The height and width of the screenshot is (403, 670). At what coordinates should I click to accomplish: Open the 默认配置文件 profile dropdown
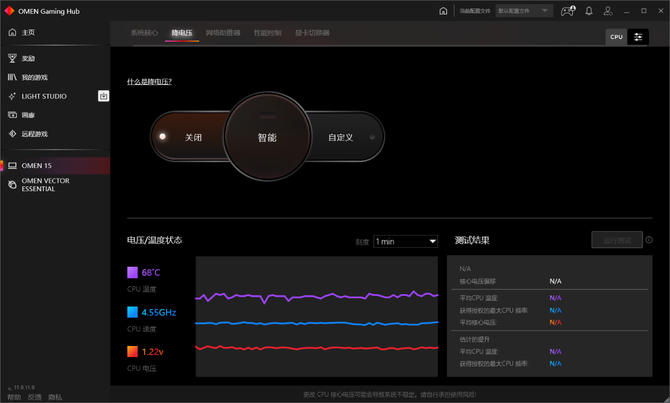(x=524, y=11)
